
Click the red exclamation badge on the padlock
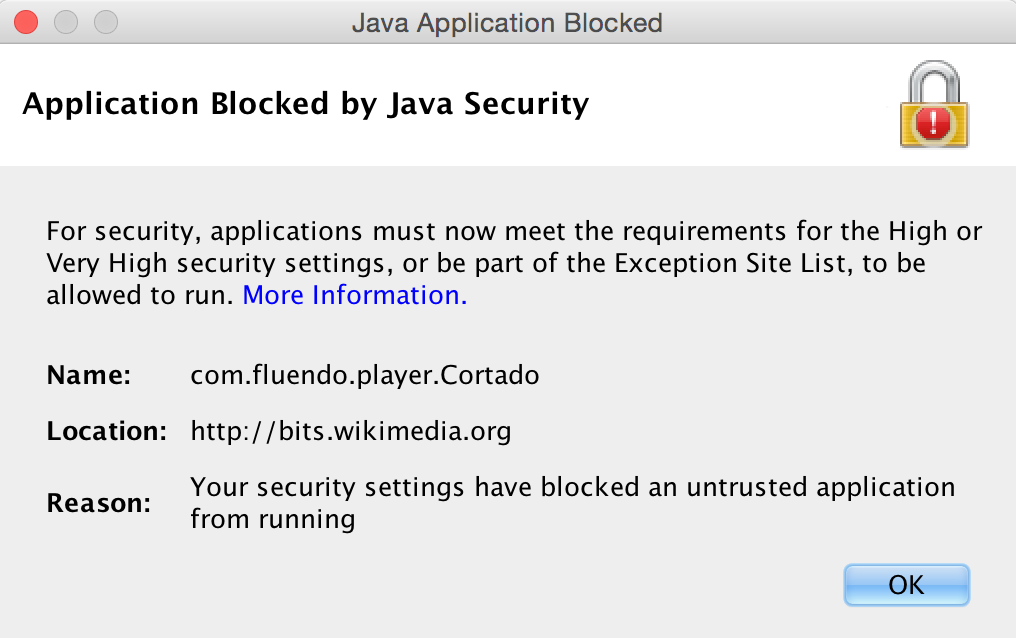point(935,123)
